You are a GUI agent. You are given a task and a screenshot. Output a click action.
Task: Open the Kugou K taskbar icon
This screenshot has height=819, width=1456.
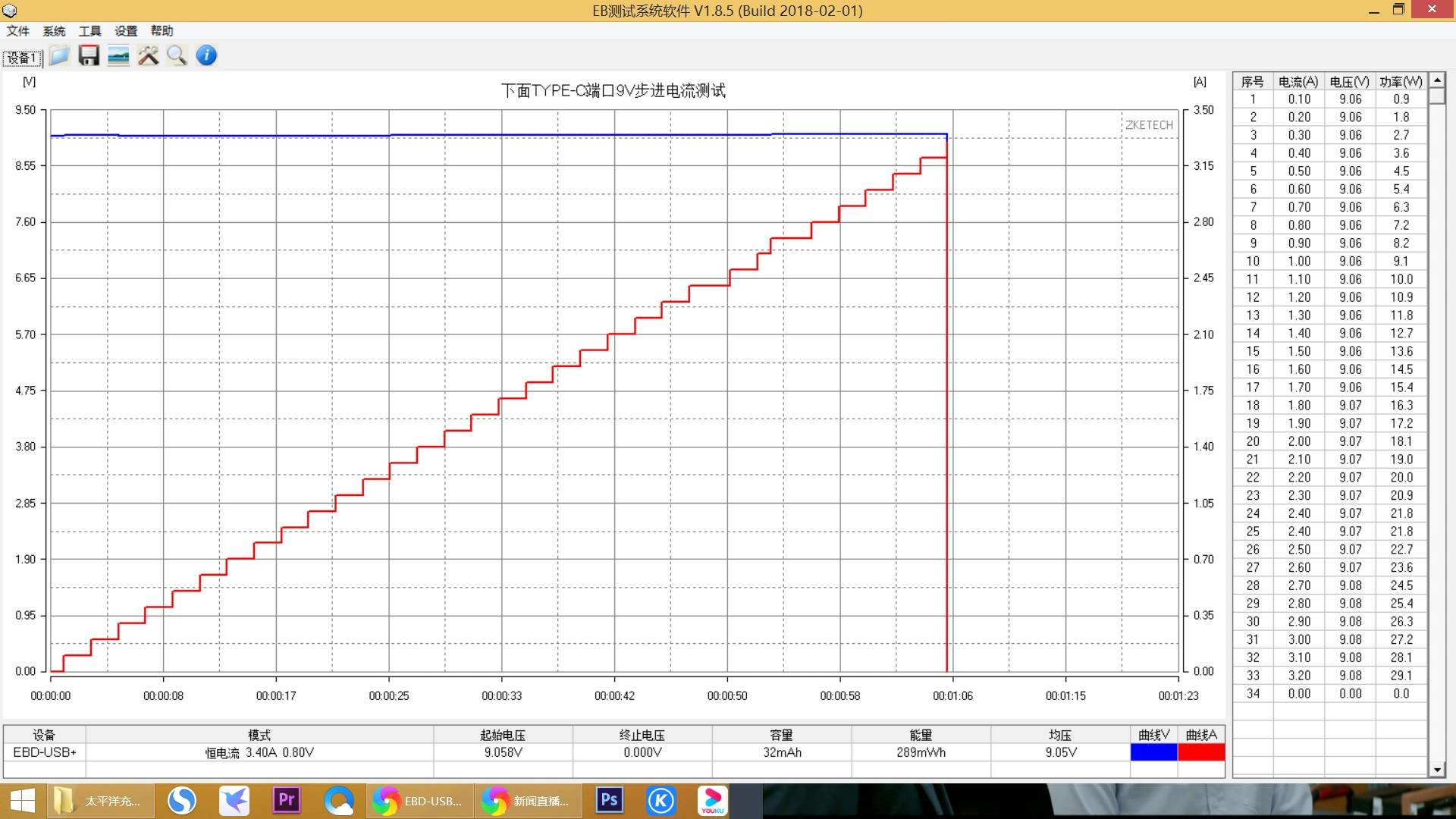tap(661, 801)
